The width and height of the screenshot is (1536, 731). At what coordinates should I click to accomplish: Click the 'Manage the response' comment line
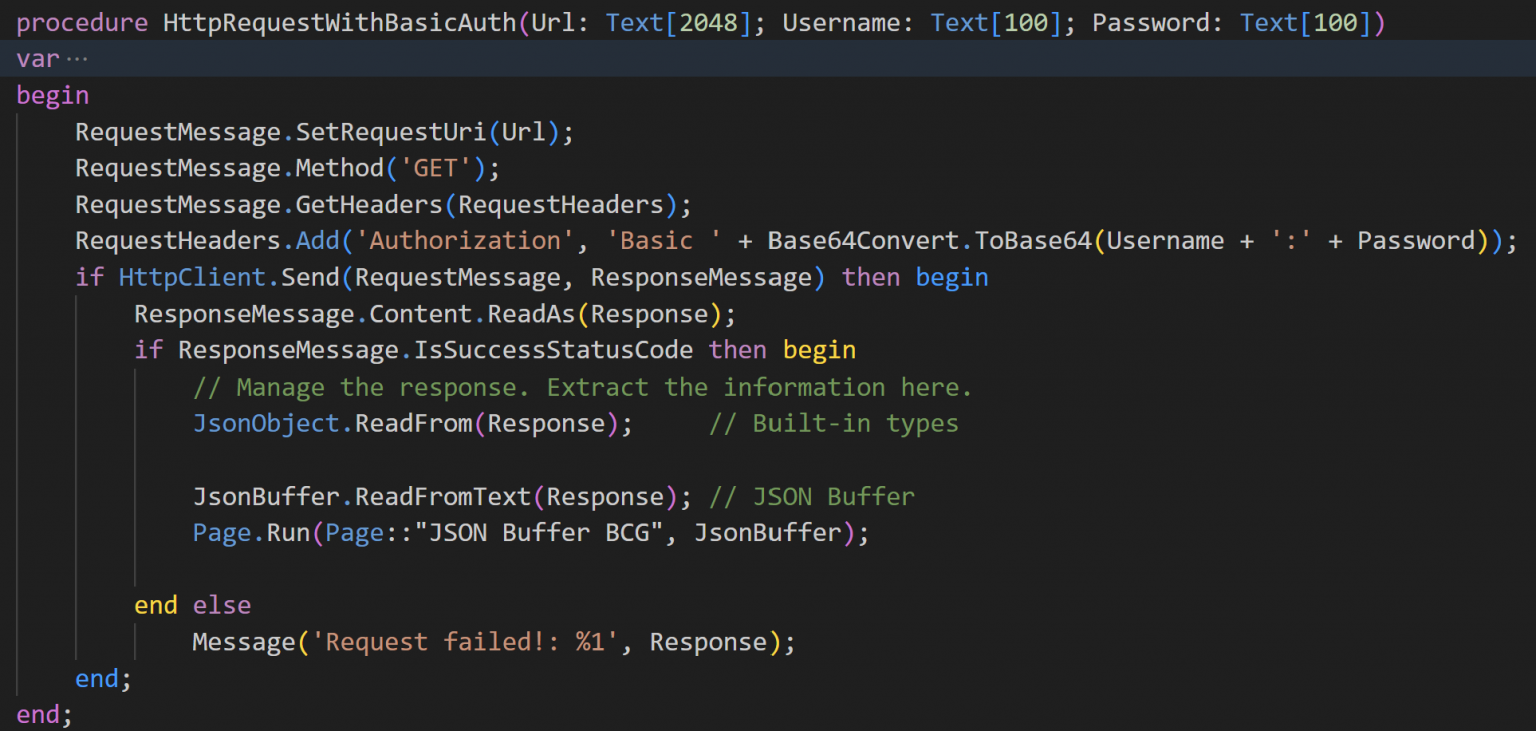(582, 387)
